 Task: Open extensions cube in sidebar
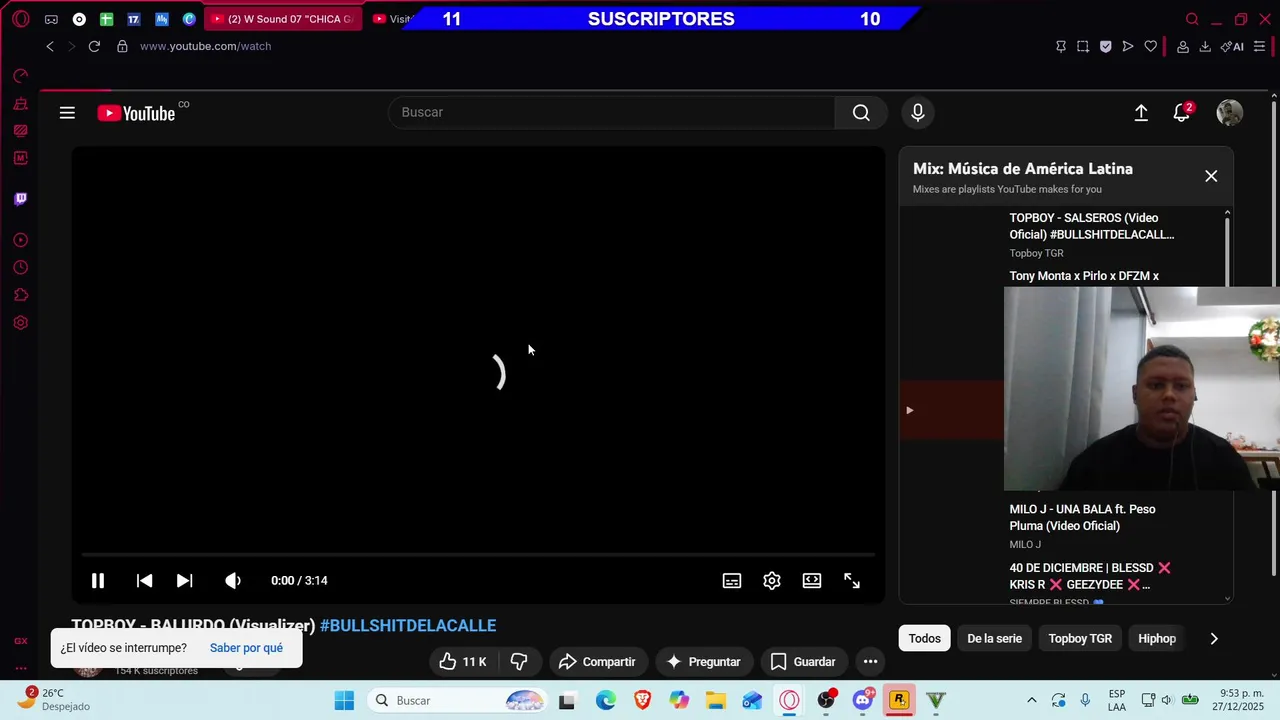pos(20,295)
